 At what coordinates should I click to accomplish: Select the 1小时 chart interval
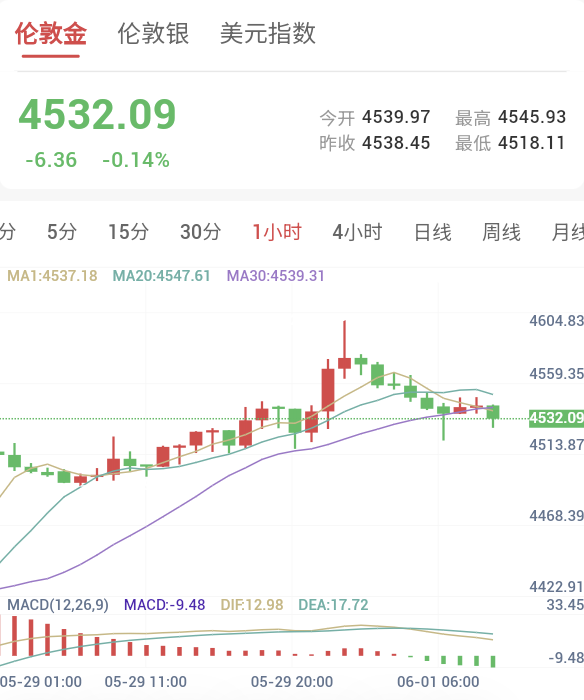click(277, 232)
